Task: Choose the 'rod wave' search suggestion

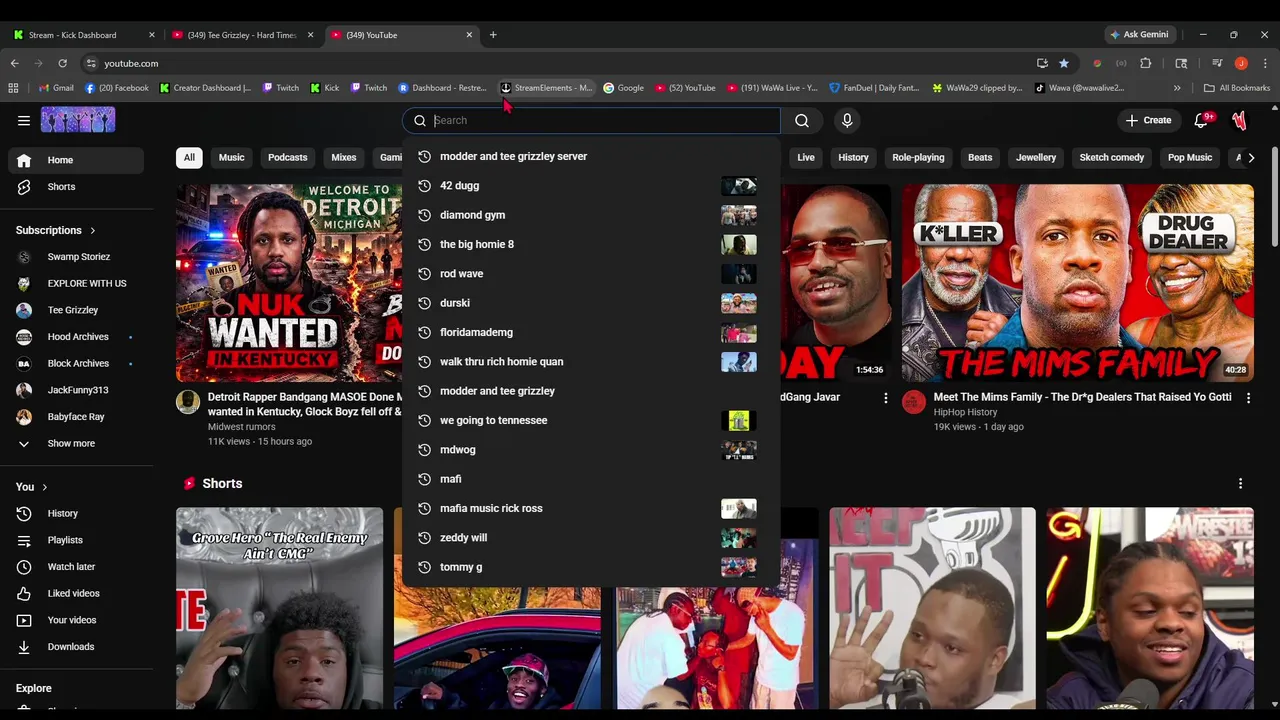Action: [x=590, y=274]
